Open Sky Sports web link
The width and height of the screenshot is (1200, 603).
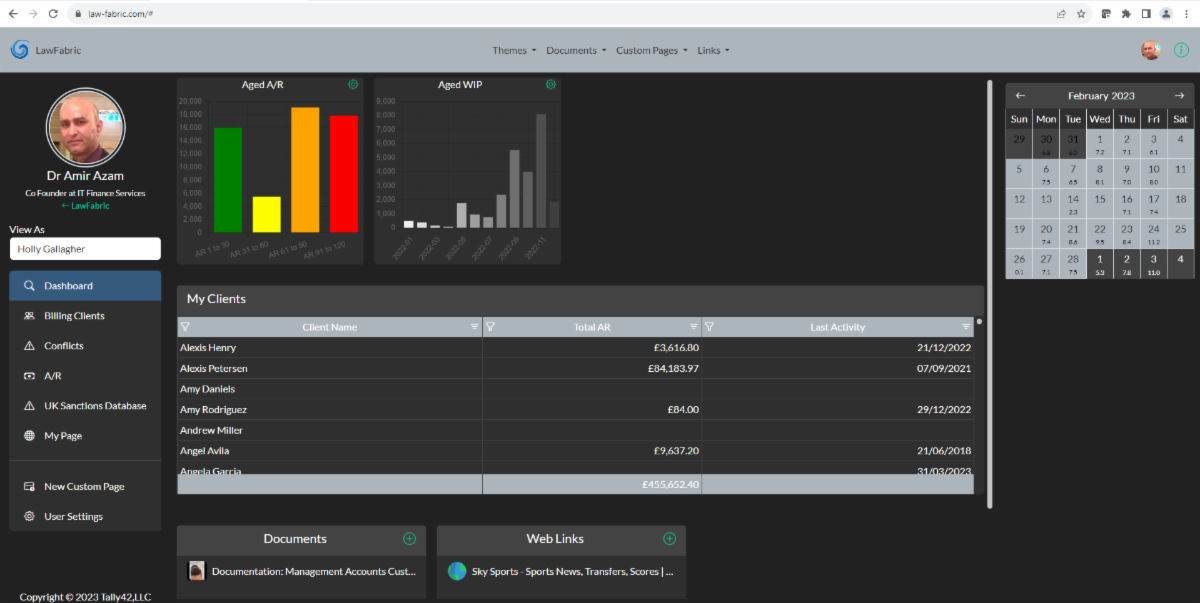pyautogui.click(x=572, y=572)
